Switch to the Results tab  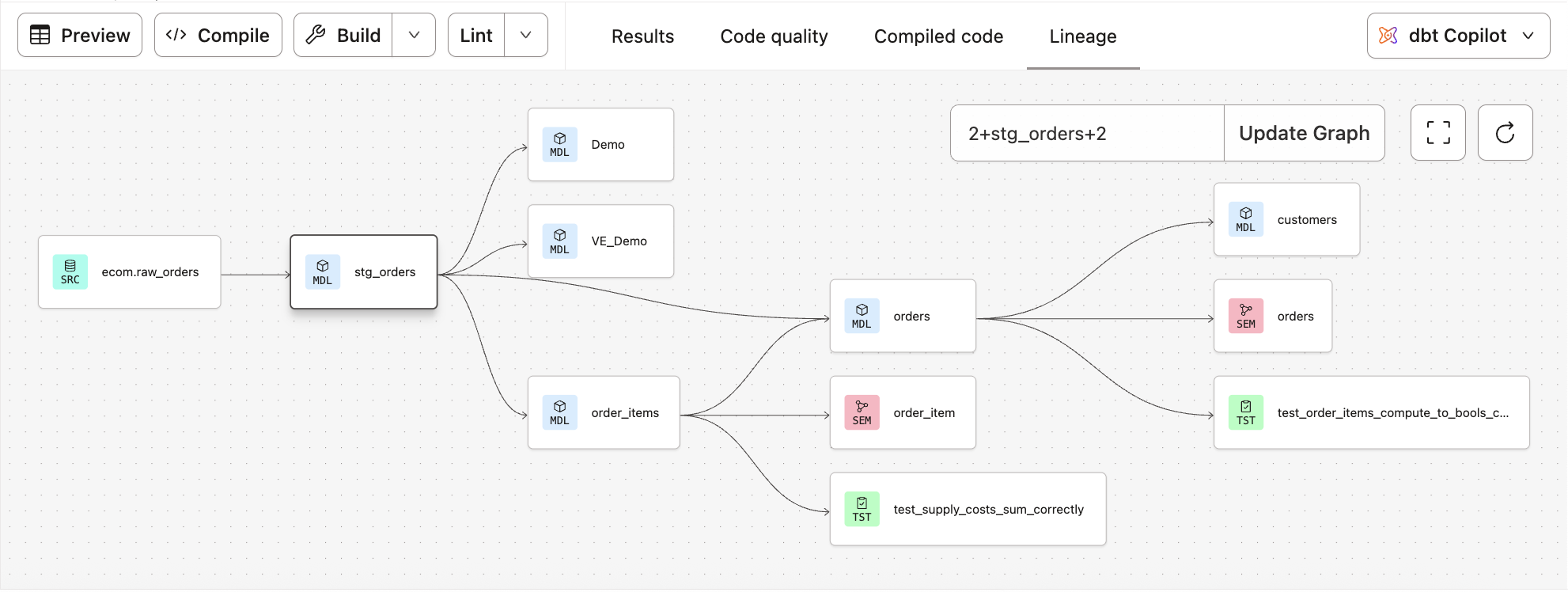[x=642, y=36]
